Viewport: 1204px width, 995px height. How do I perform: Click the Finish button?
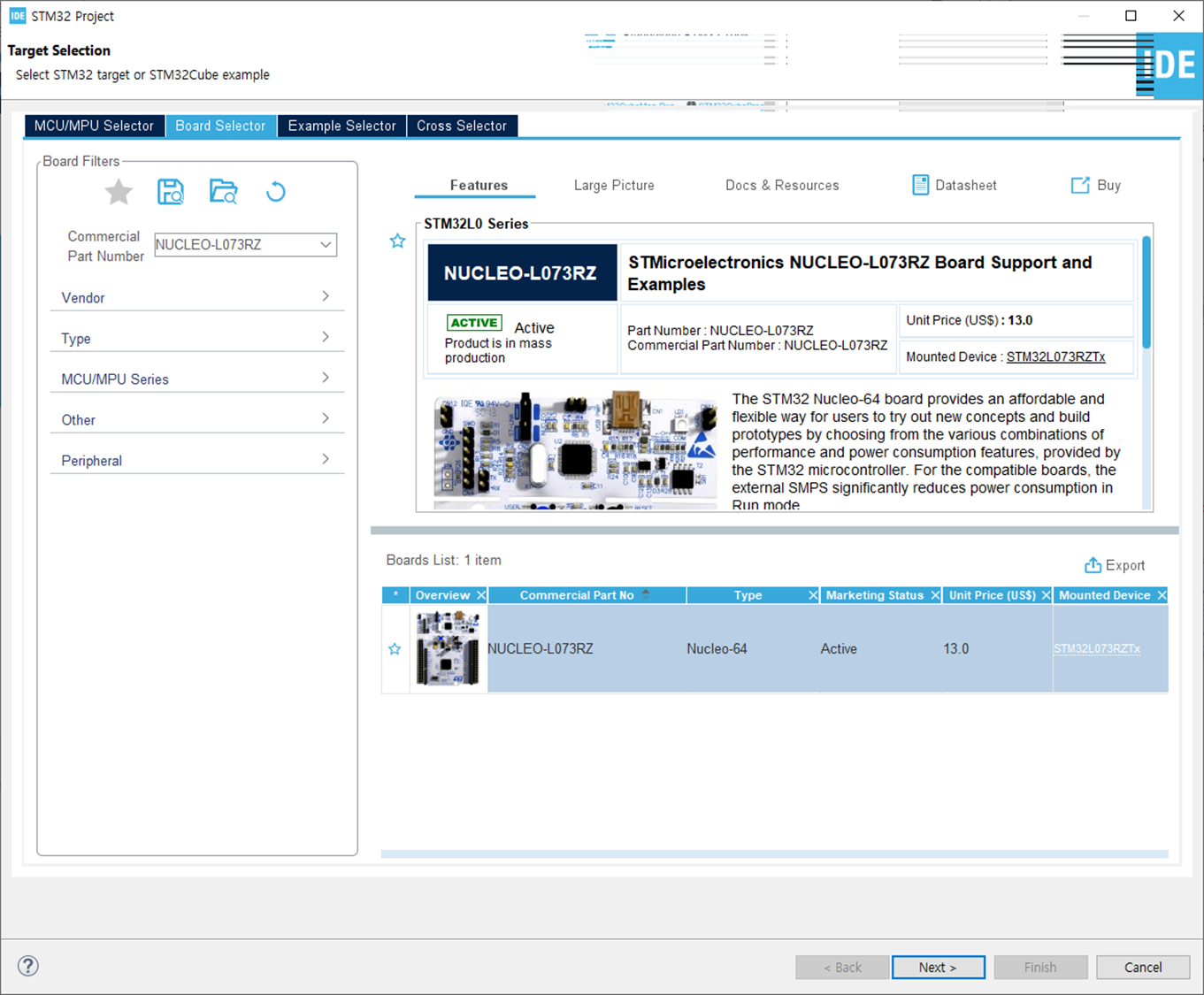(x=1040, y=968)
